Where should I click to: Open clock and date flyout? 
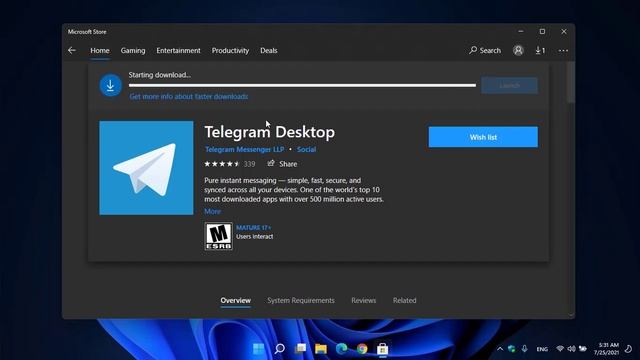(x=606, y=349)
